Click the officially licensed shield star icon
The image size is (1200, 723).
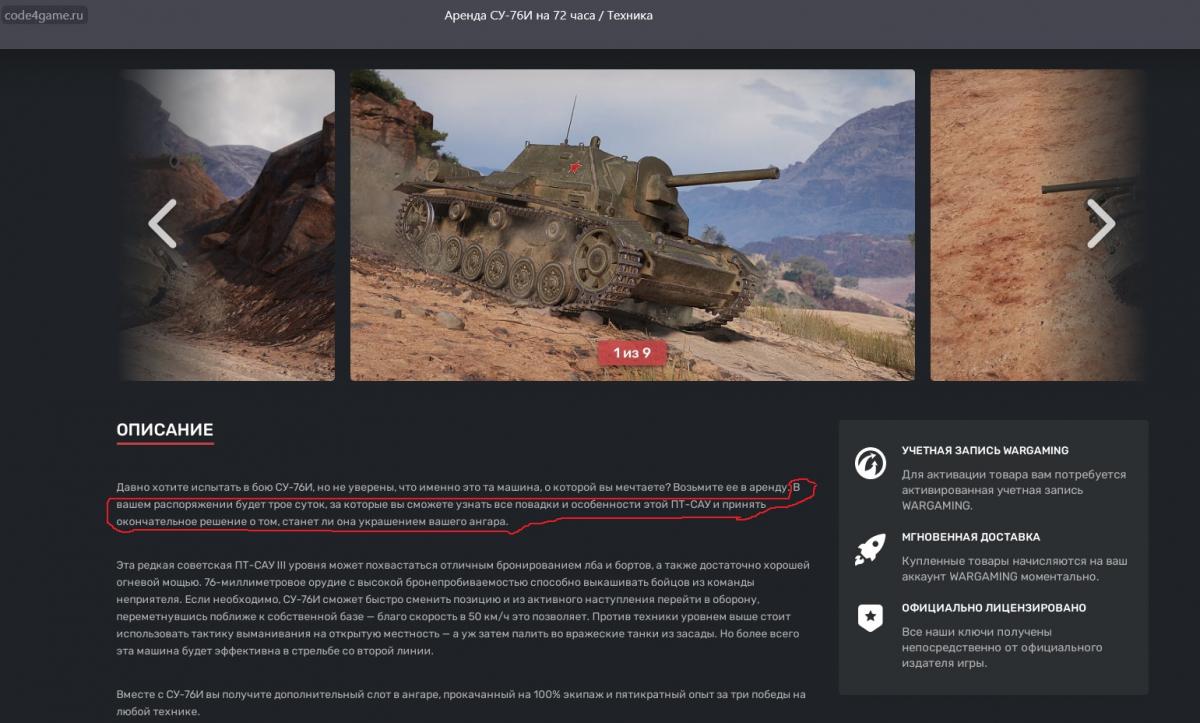(x=870, y=617)
